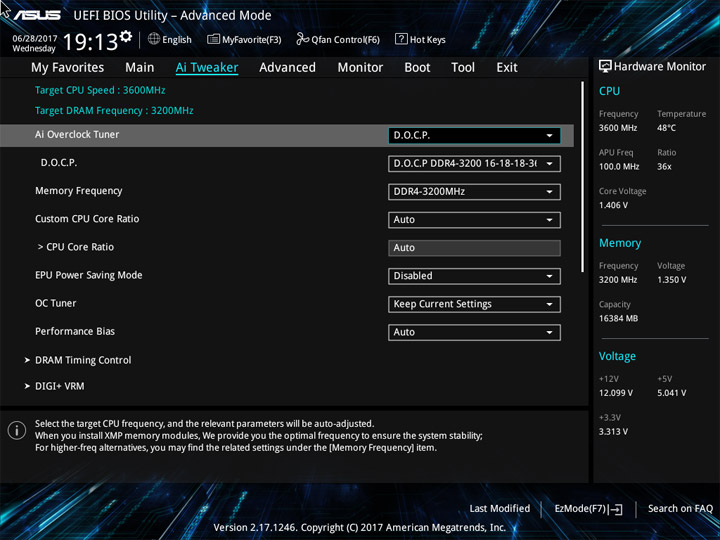The image size is (720, 540).
Task: Click the 48°C temperature value
Action: [x=666, y=128]
